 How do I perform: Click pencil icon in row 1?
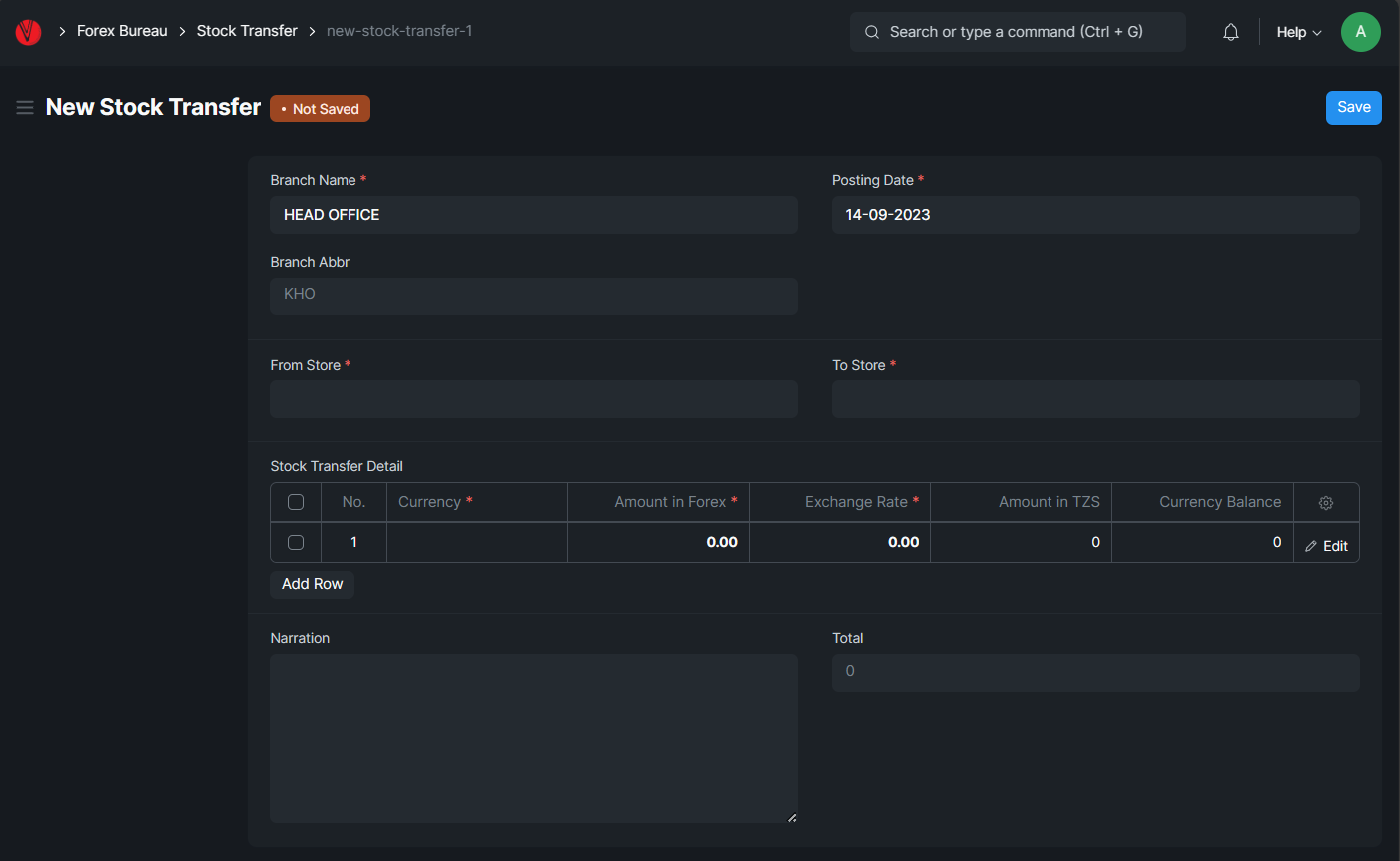(1311, 546)
